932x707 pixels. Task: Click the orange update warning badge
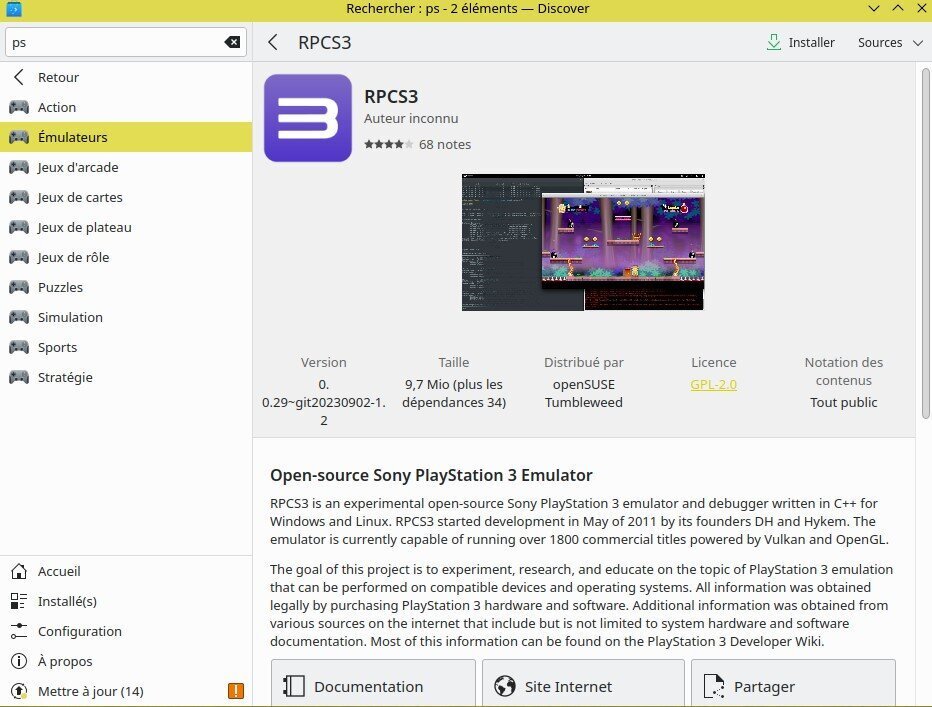tap(236, 691)
